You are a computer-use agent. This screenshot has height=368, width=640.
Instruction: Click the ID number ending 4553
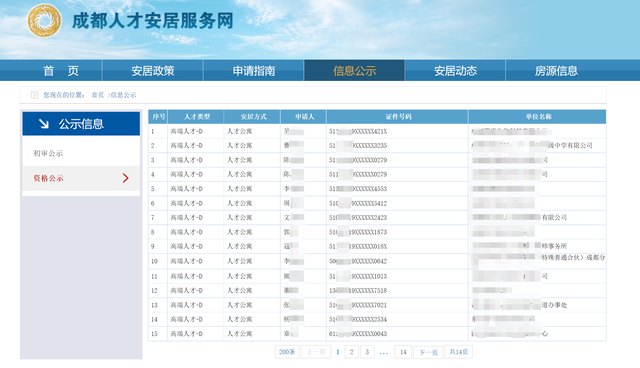click(358, 189)
